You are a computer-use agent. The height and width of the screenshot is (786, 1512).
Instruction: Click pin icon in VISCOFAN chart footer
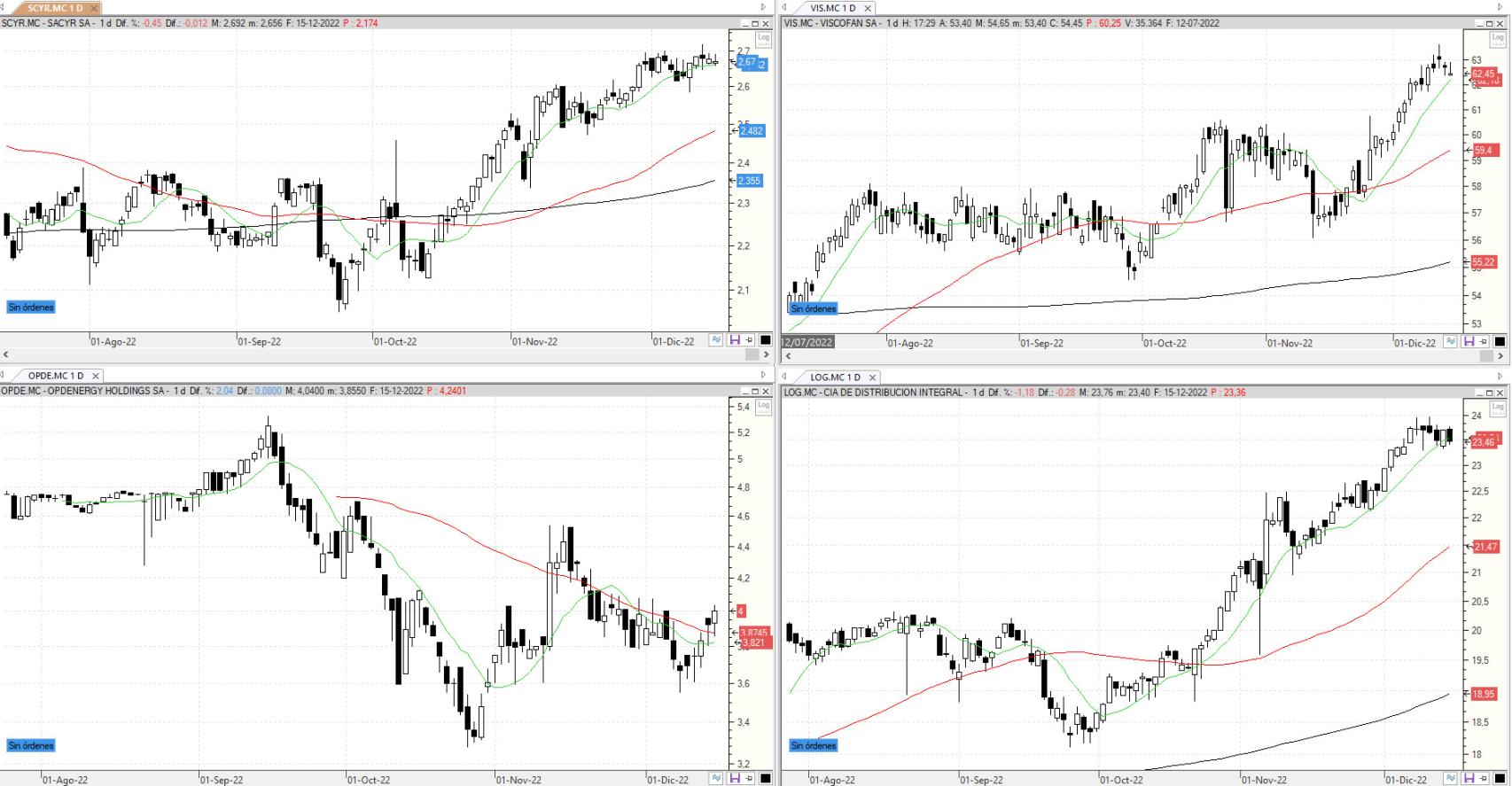point(1485,341)
